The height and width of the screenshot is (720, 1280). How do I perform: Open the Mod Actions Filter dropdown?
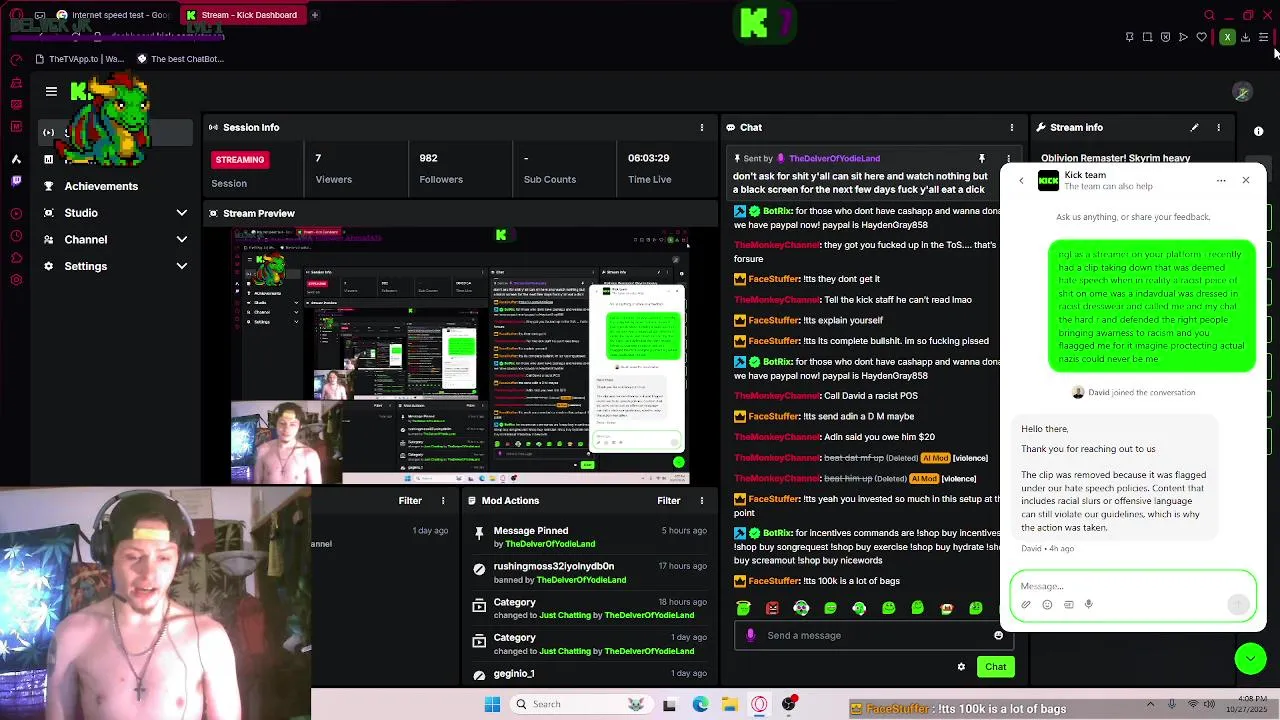669,501
